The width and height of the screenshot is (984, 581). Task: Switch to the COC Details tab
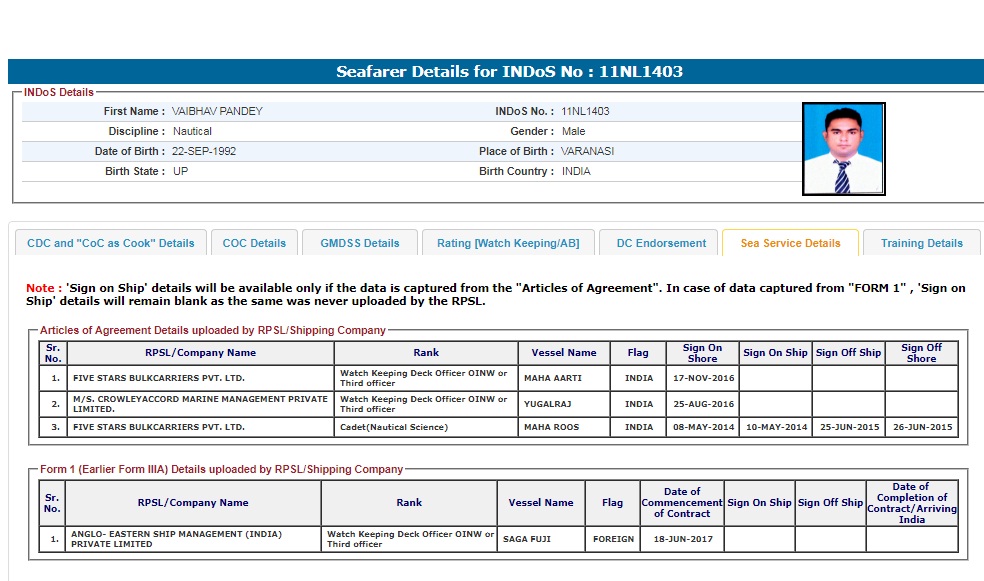[x=254, y=243]
